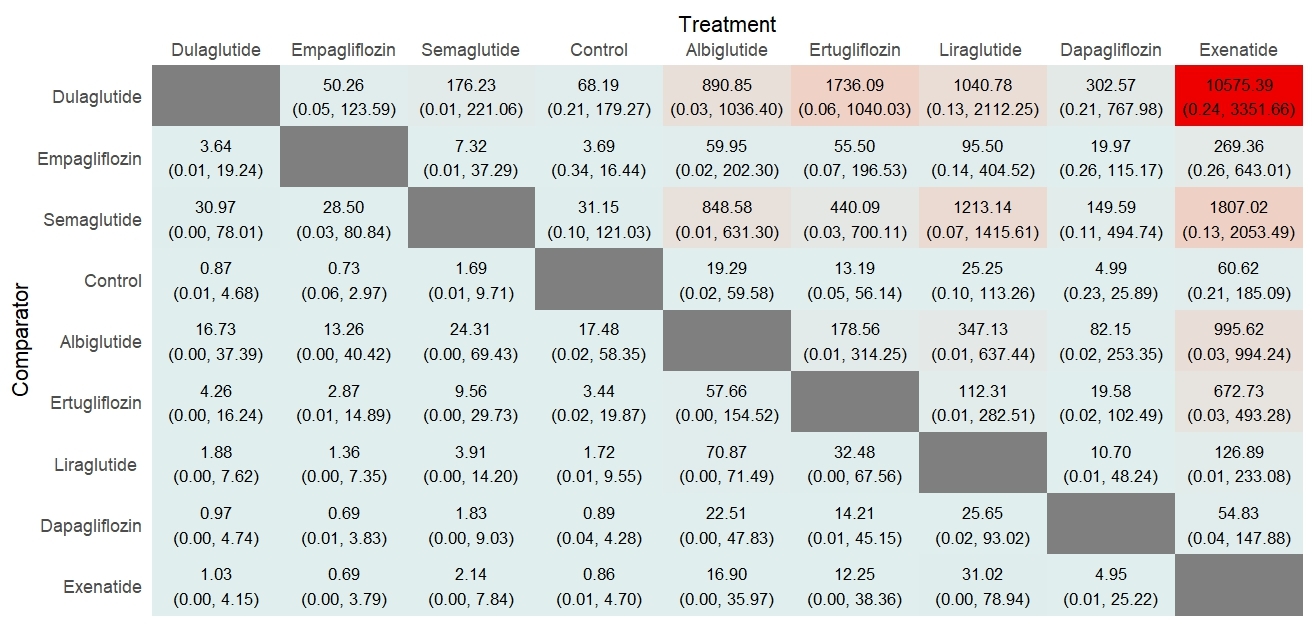Click the orange 1736.09 cell
Image resolution: width=1314 pixels, height=627 pixels.
point(855,97)
